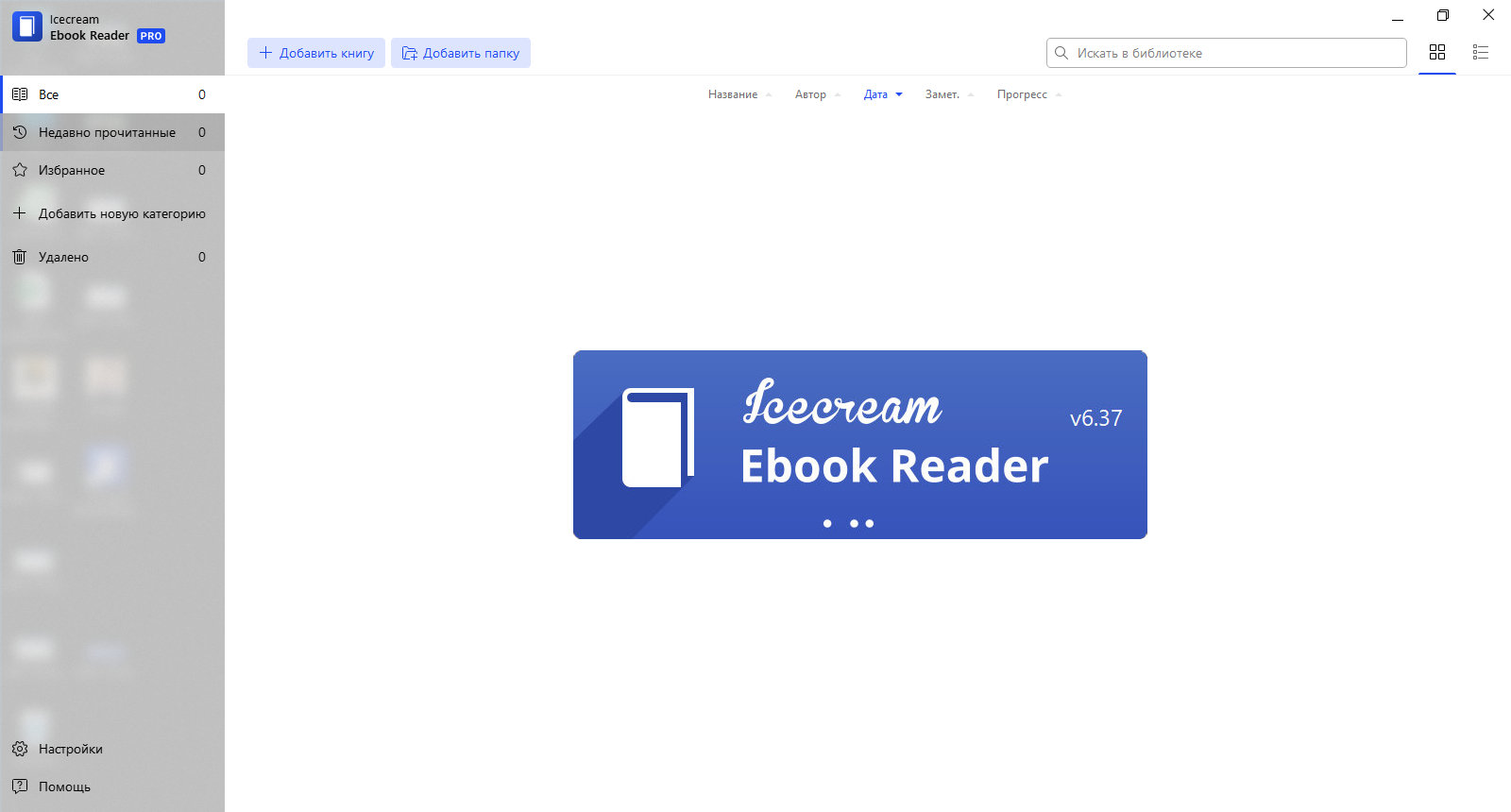Open the Помощь section
The image size is (1511, 812).
112,787
